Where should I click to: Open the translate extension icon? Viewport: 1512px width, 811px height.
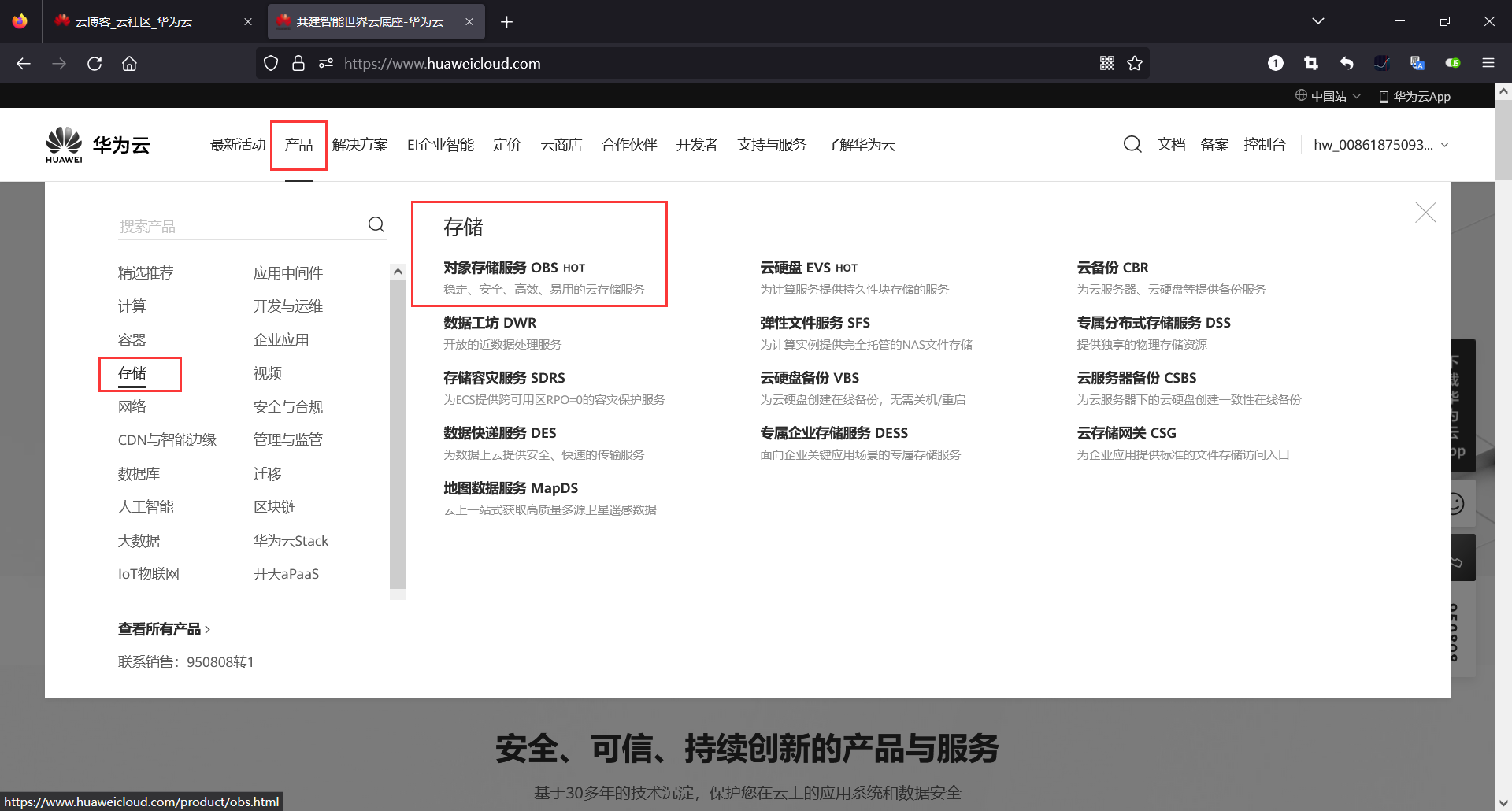tap(1417, 63)
